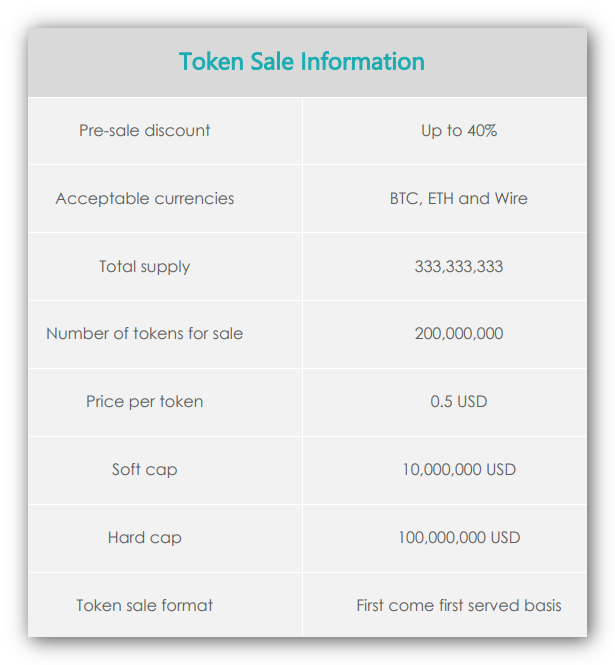This screenshot has width=615, height=665.
Task: Click the 200,000,000 tokens value
Action: pyautogui.click(x=458, y=333)
